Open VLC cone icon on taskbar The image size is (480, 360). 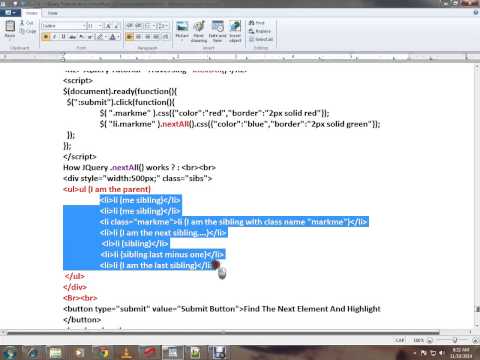pos(127,353)
